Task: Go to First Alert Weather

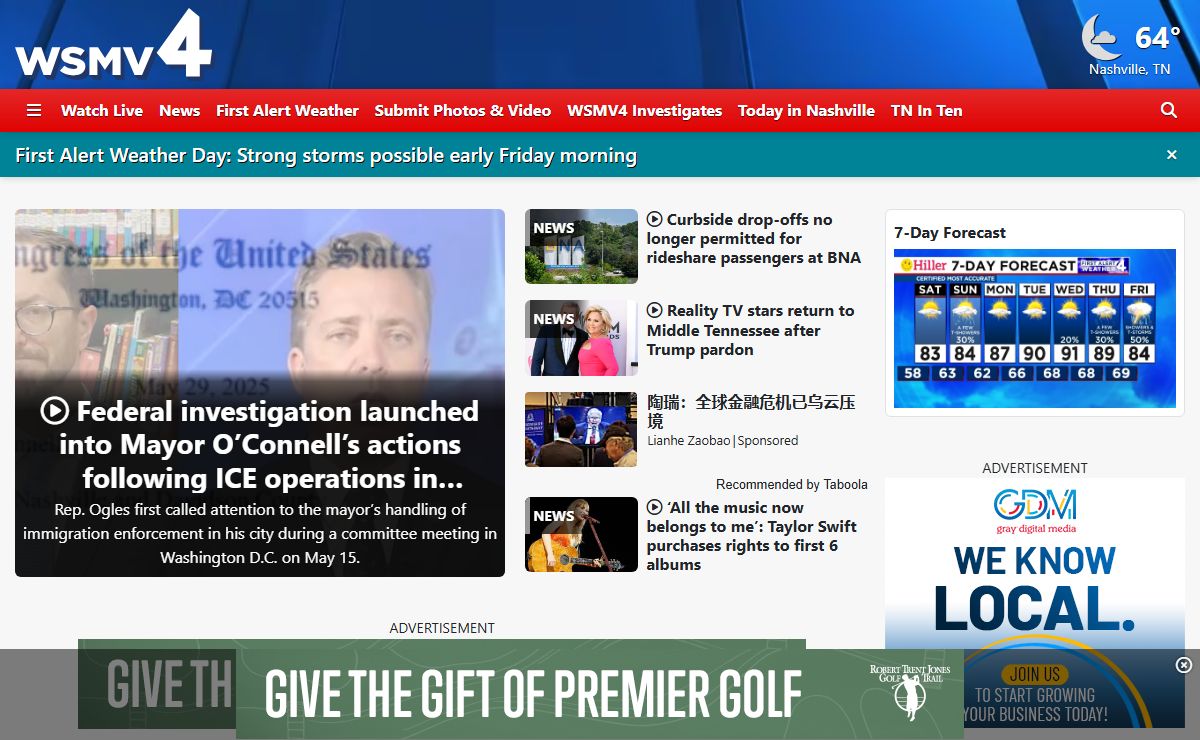Action: click(x=287, y=111)
